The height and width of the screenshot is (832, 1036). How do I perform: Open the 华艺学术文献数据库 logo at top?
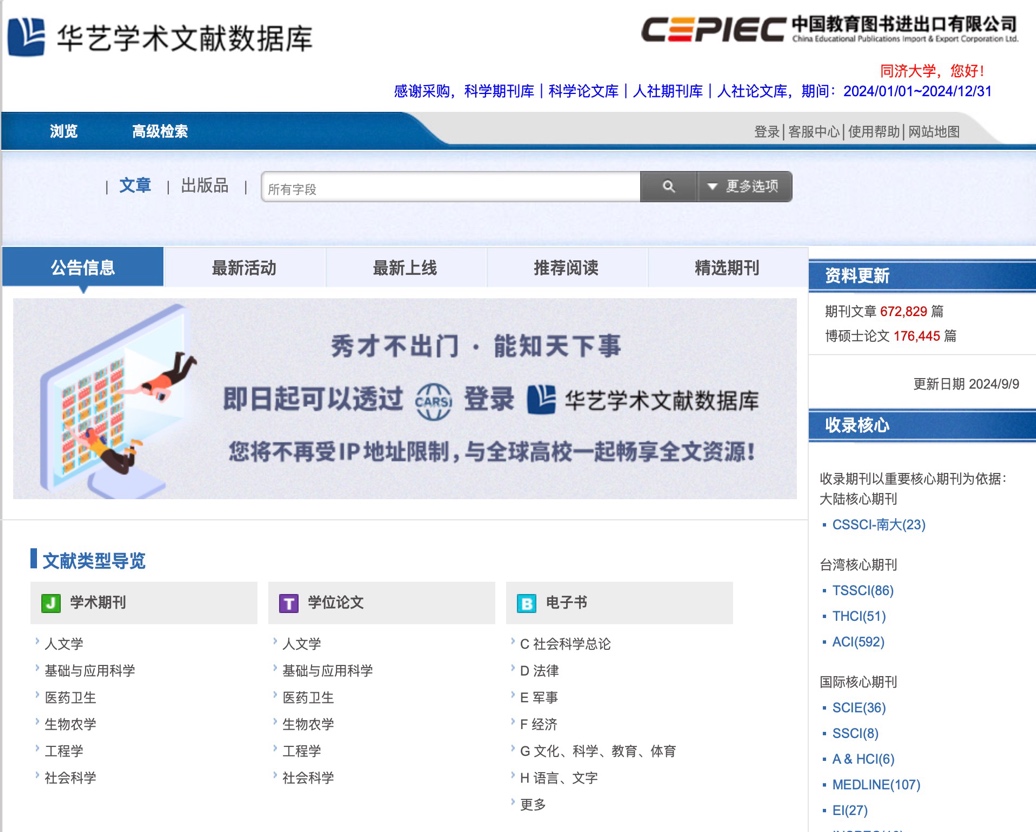[x=160, y=37]
